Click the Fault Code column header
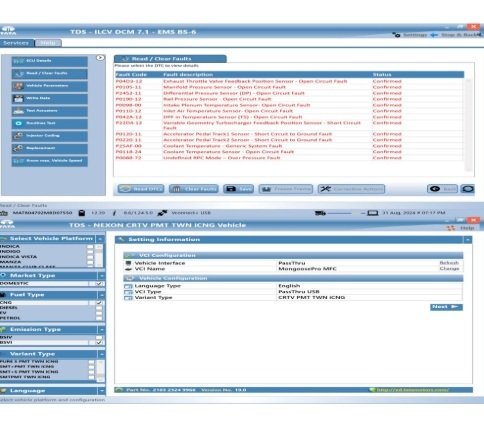Screen dimensions: 484x436 (131, 75)
